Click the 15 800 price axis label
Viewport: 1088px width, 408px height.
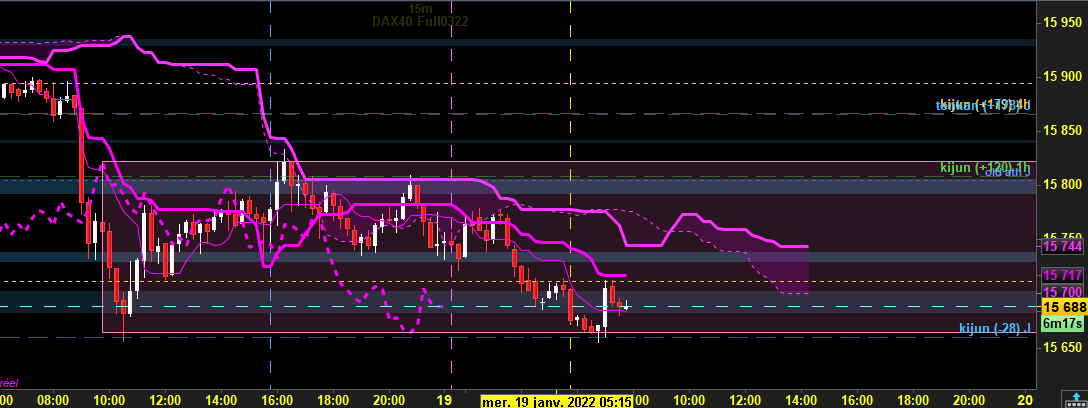pyautogui.click(x=1062, y=185)
